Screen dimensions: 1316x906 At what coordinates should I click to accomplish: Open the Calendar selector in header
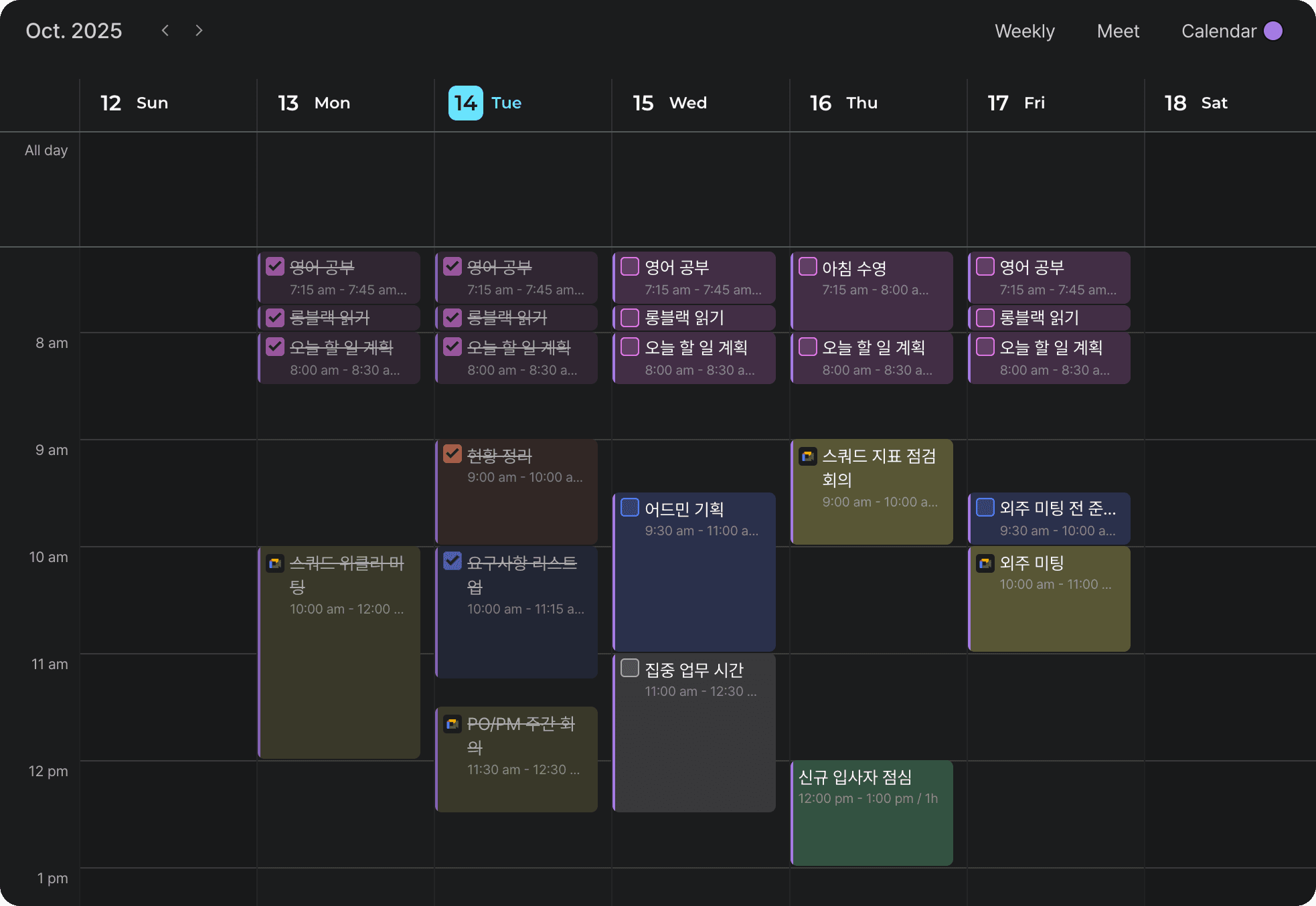[1218, 31]
